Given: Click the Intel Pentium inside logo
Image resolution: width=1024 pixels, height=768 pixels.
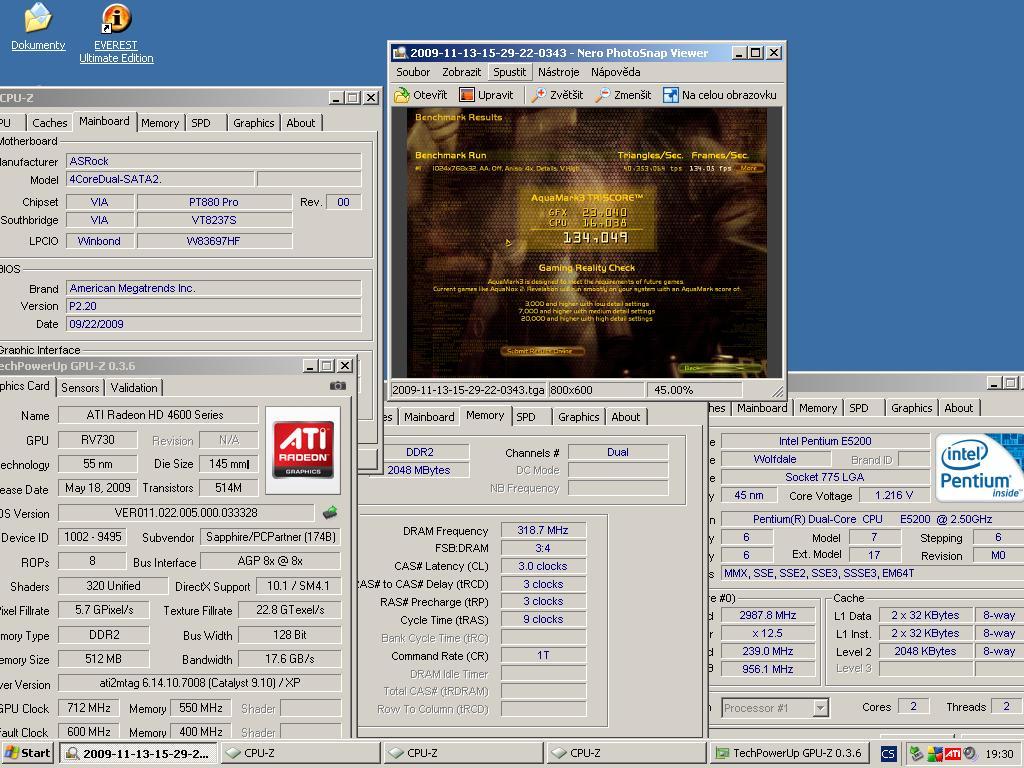Looking at the screenshot, I should tap(978, 468).
